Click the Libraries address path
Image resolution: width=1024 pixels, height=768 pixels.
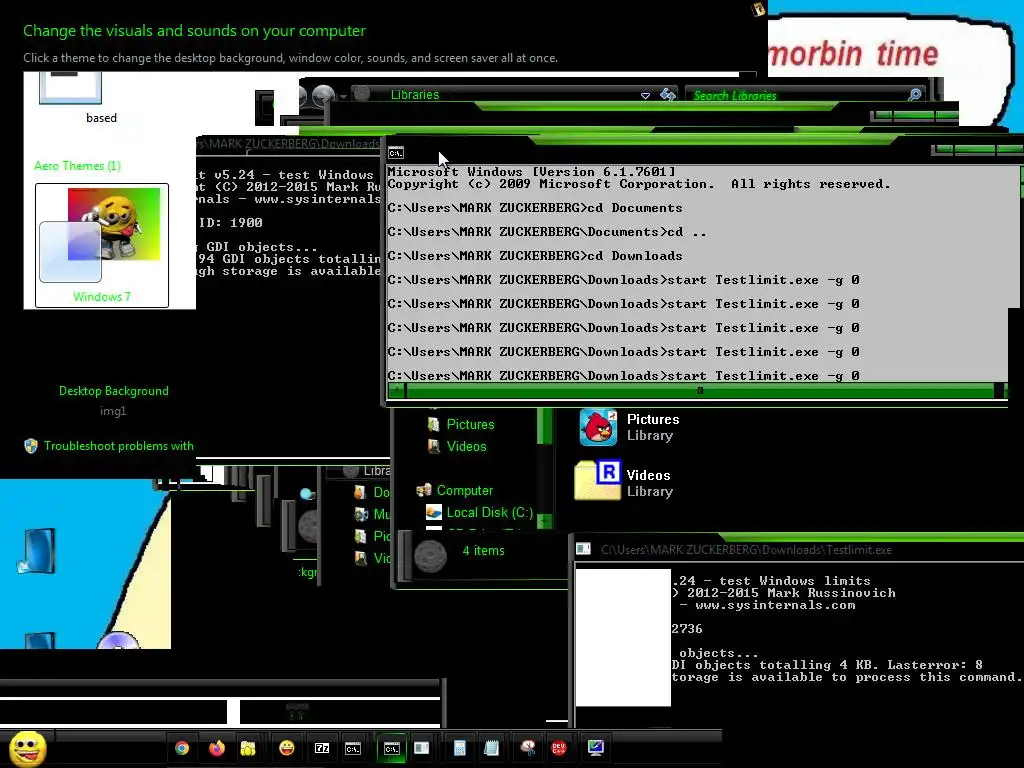pyautogui.click(x=415, y=95)
